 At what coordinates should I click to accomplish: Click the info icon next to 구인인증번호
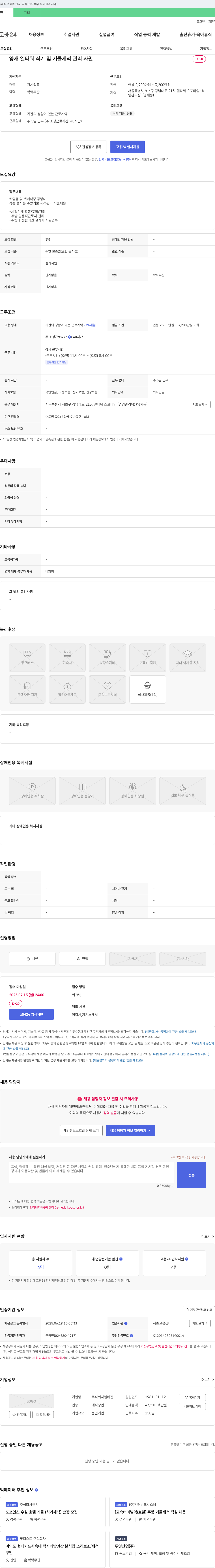click(x=131, y=1335)
